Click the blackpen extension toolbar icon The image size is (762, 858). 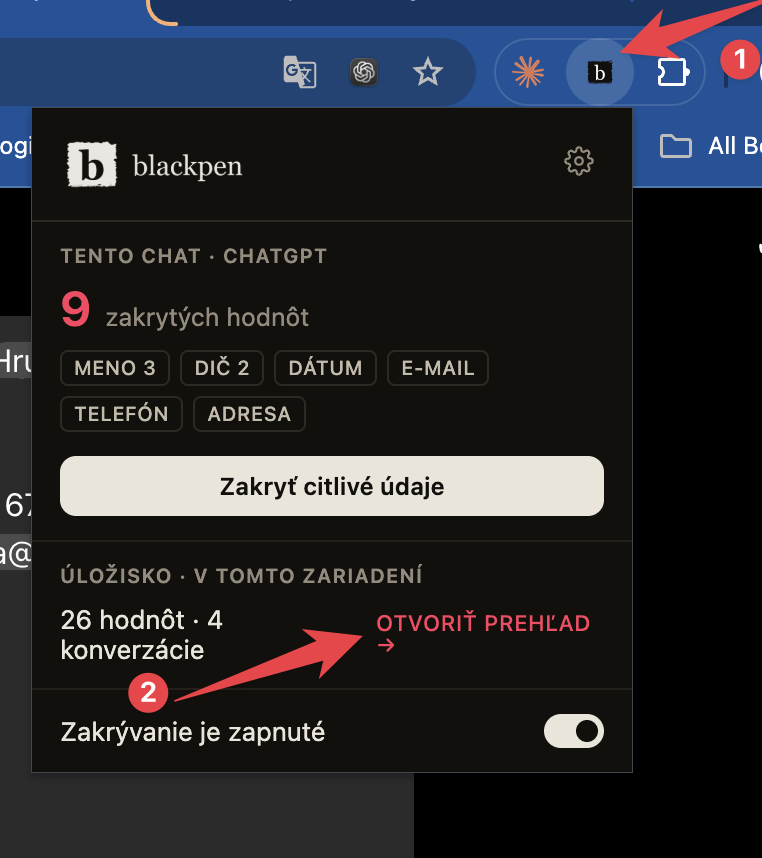click(x=600, y=72)
